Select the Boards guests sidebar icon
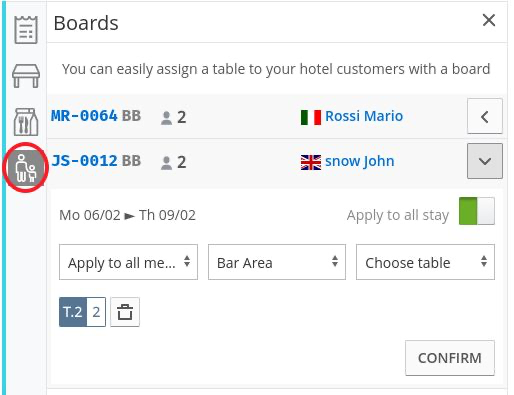The image size is (514, 395). (x=26, y=167)
